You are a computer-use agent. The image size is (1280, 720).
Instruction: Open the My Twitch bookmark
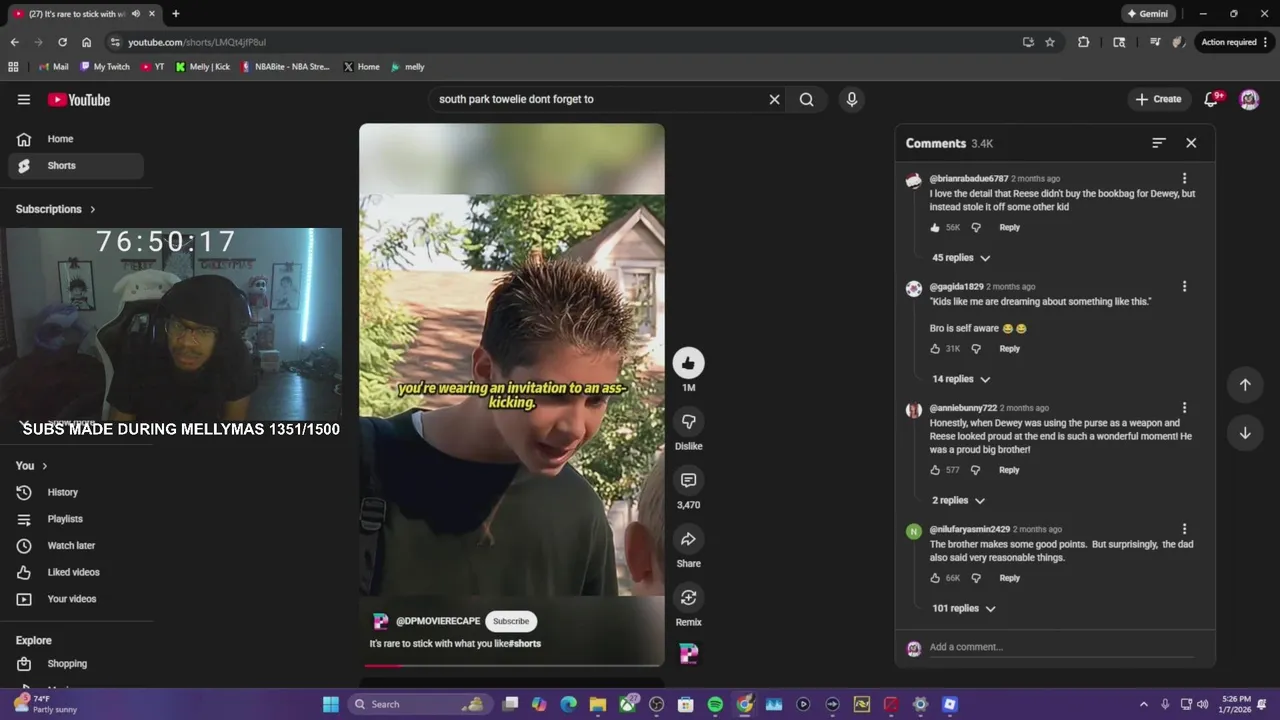(105, 67)
